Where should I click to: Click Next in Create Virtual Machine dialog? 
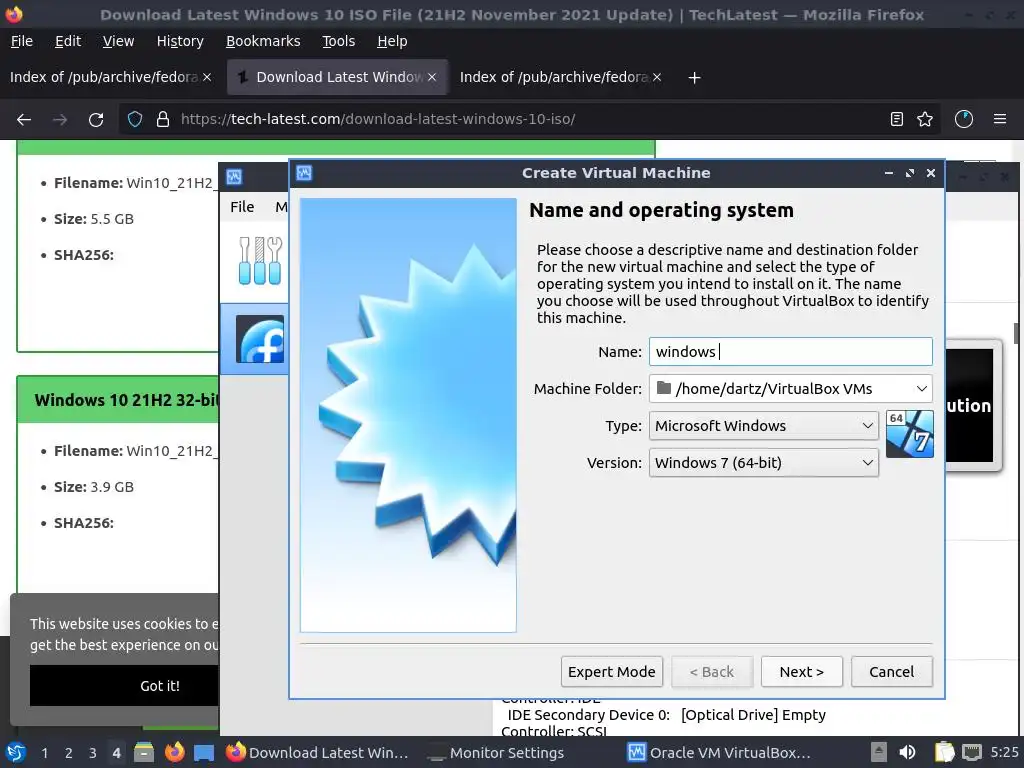tap(801, 671)
